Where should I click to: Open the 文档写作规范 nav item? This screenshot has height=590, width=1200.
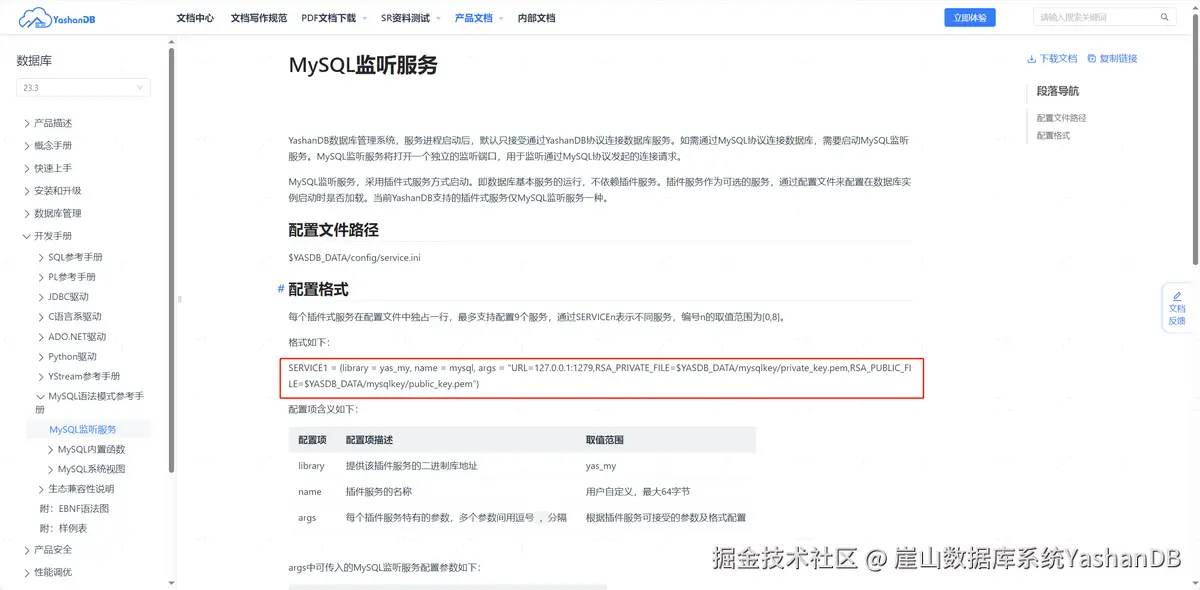tap(259, 18)
